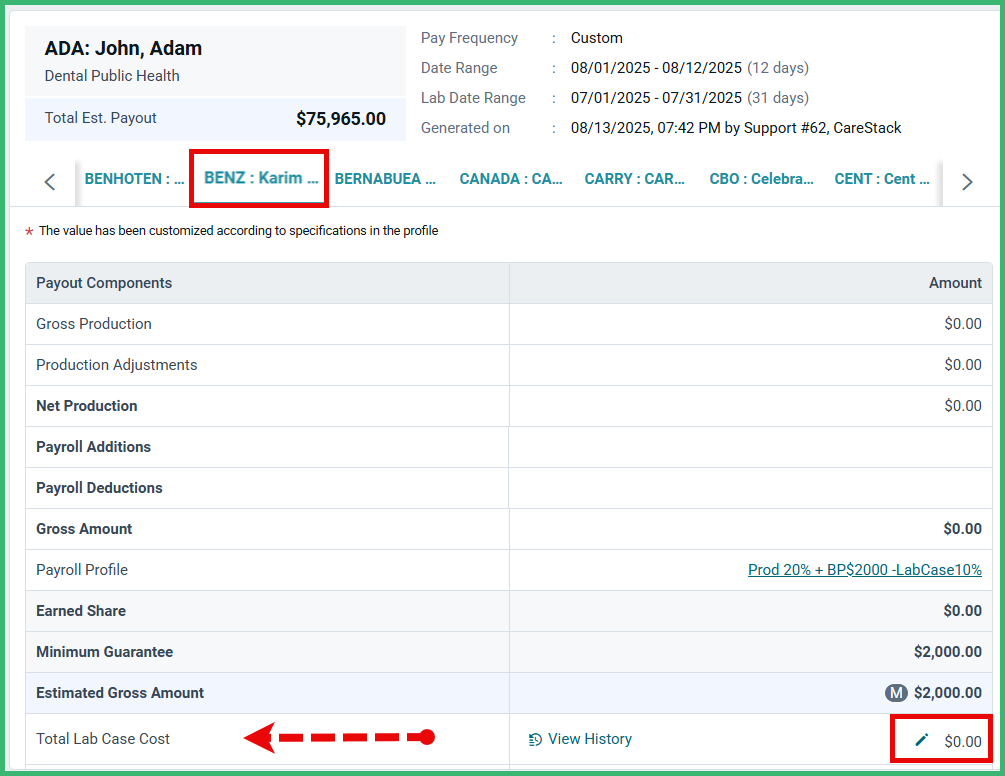Image resolution: width=1005 pixels, height=776 pixels.
Task: Click the Generated on 08/13/2025, 07:42 PM value
Action: pyautogui.click(x=736, y=128)
